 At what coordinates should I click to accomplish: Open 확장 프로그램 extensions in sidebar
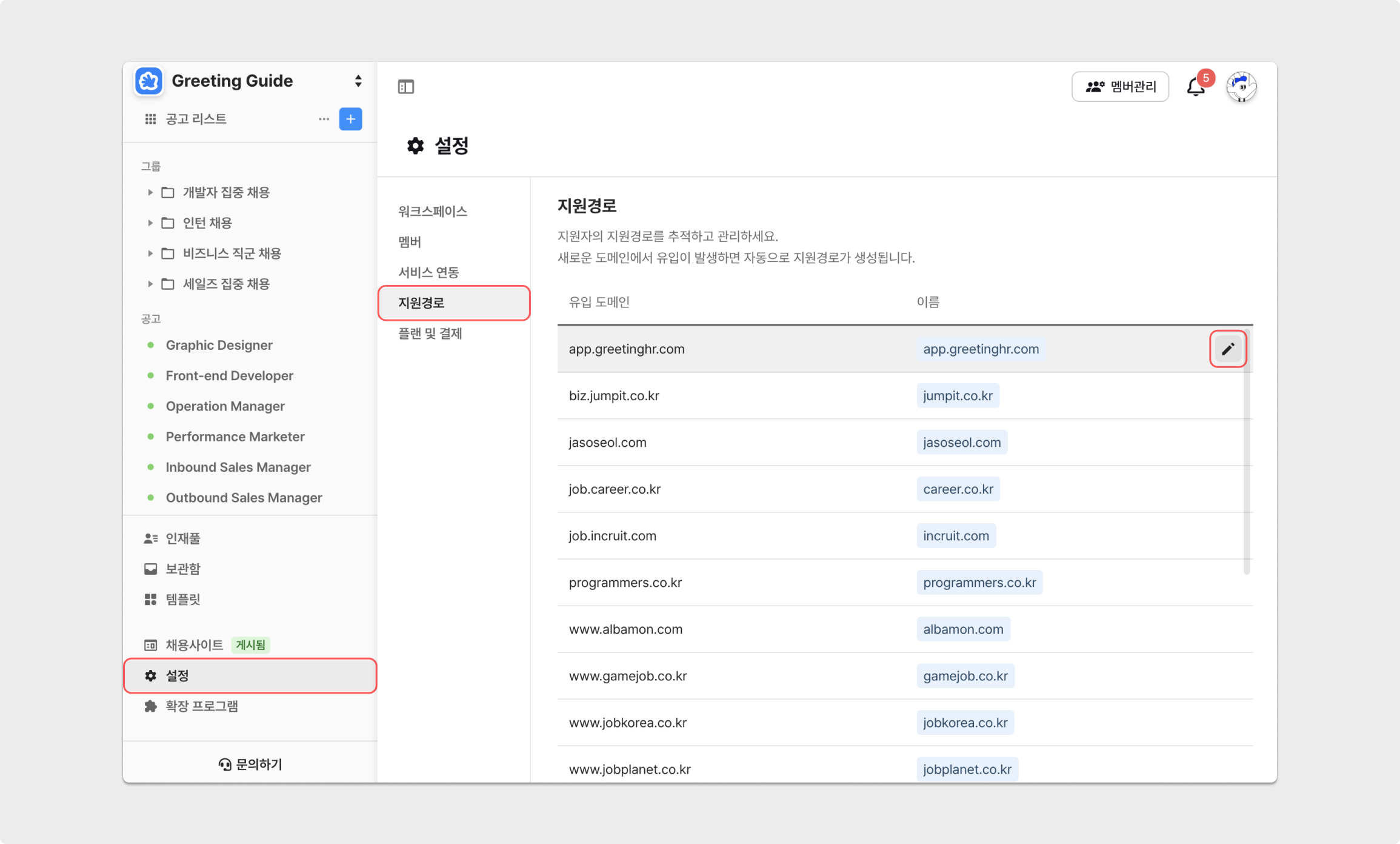point(201,706)
